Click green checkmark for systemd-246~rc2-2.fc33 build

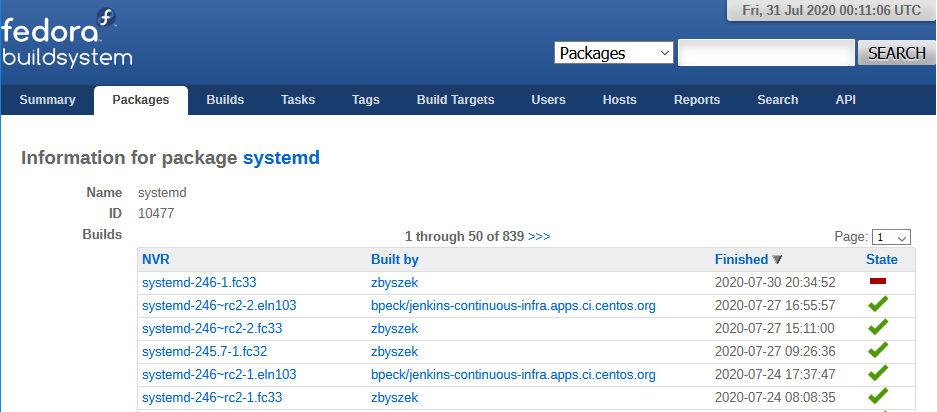pos(878,328)
